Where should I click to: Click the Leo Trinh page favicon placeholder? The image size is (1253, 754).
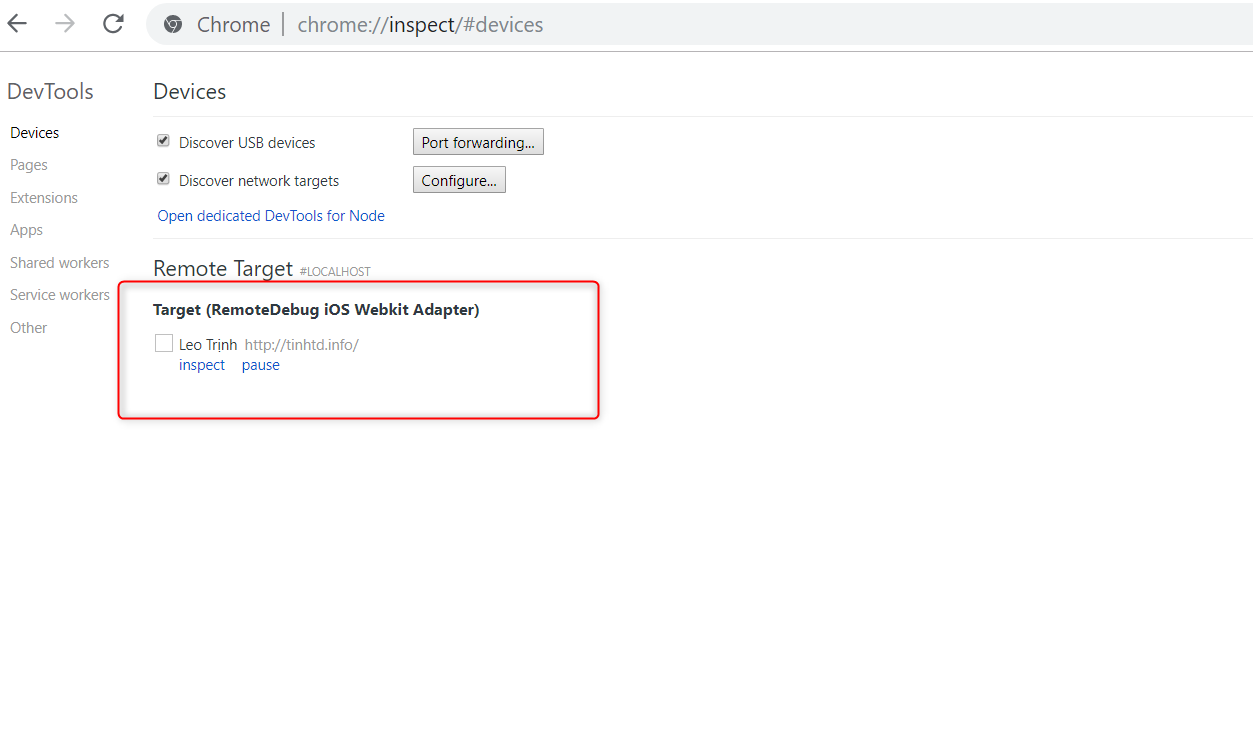[x=164, y=343]
